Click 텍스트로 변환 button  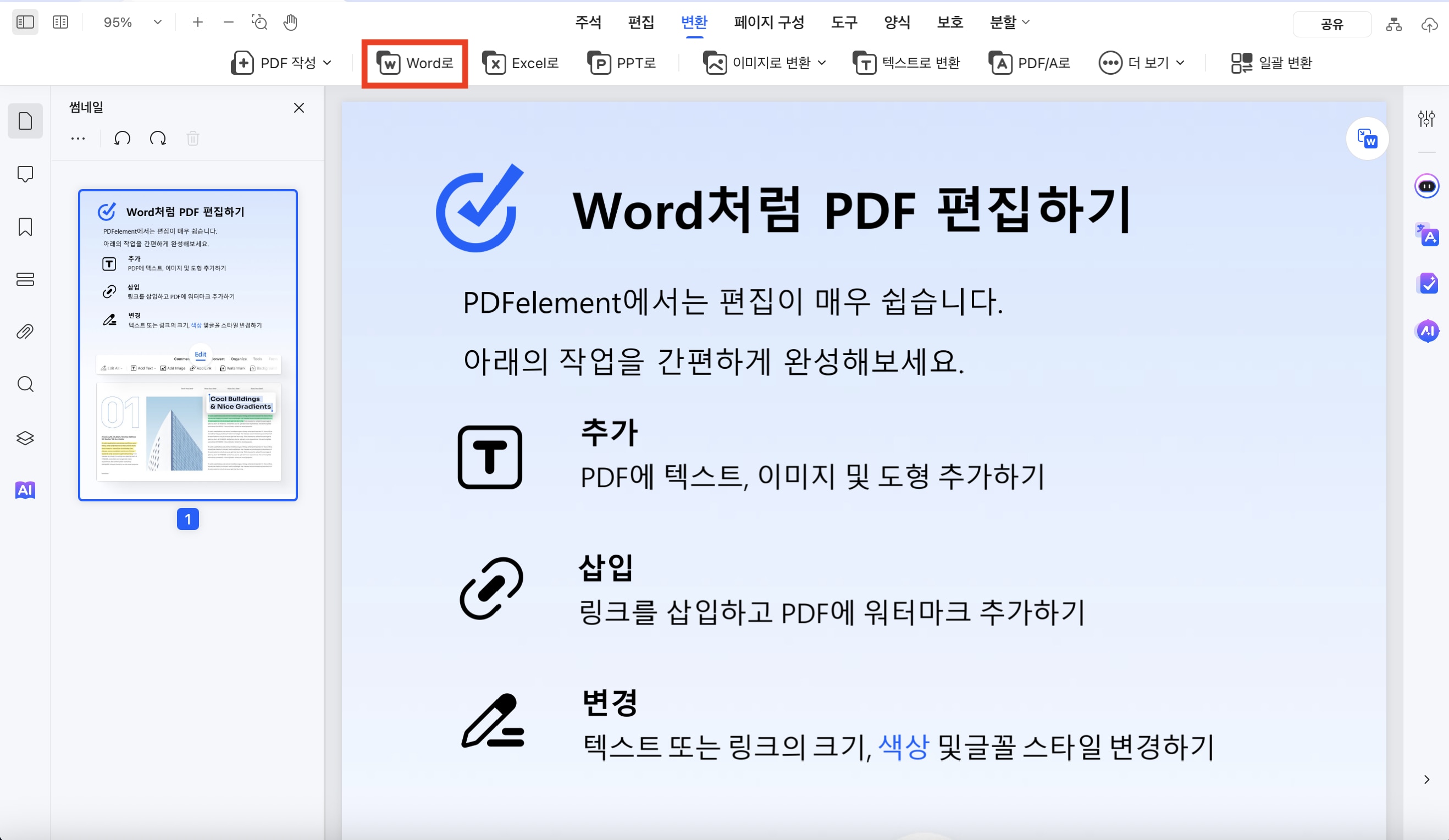(907, 63)
